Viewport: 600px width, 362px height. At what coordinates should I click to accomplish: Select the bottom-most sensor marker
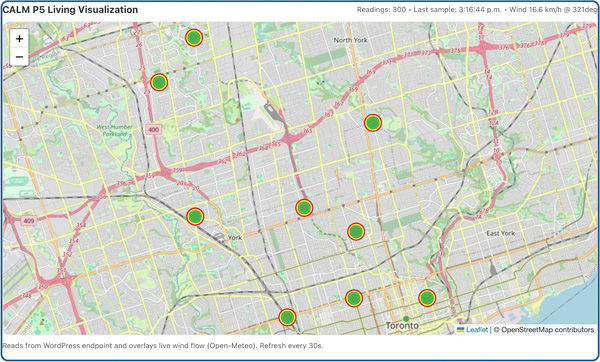point(287,317)
